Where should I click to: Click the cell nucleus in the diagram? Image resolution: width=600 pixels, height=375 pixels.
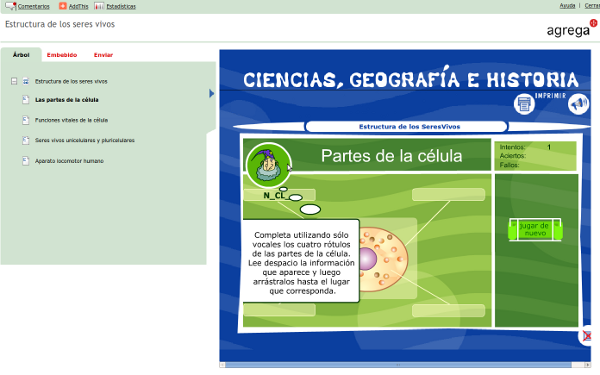[x=368, y=259]
